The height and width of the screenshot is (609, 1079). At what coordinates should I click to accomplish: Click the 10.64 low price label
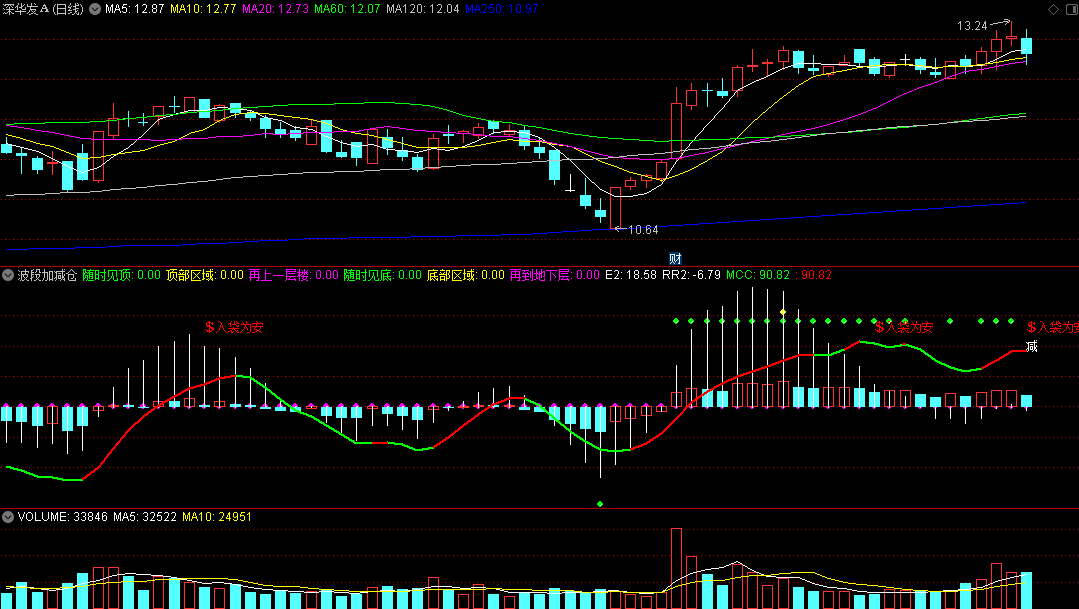pyautogui.click(x=643, y=230)
